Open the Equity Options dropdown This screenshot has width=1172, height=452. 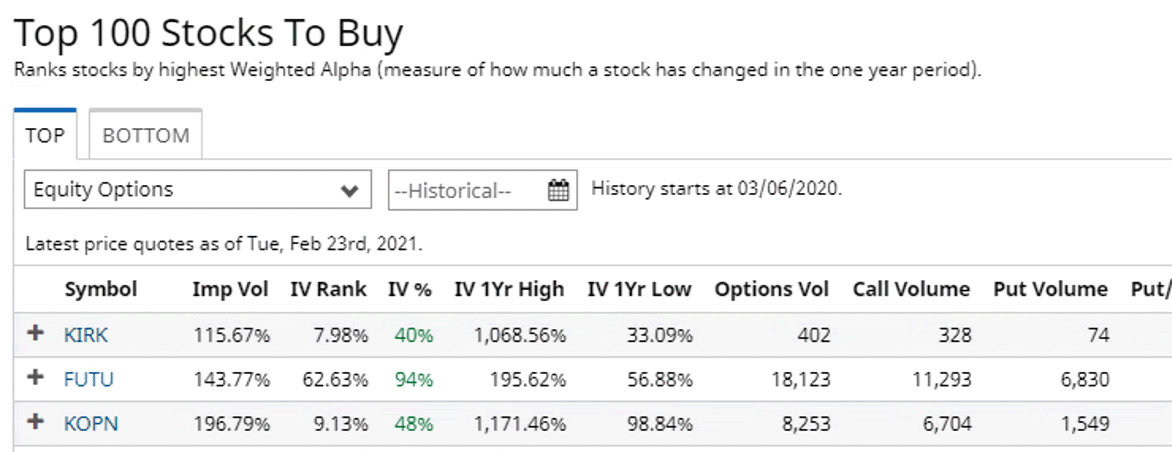click(x=198, y=189)
